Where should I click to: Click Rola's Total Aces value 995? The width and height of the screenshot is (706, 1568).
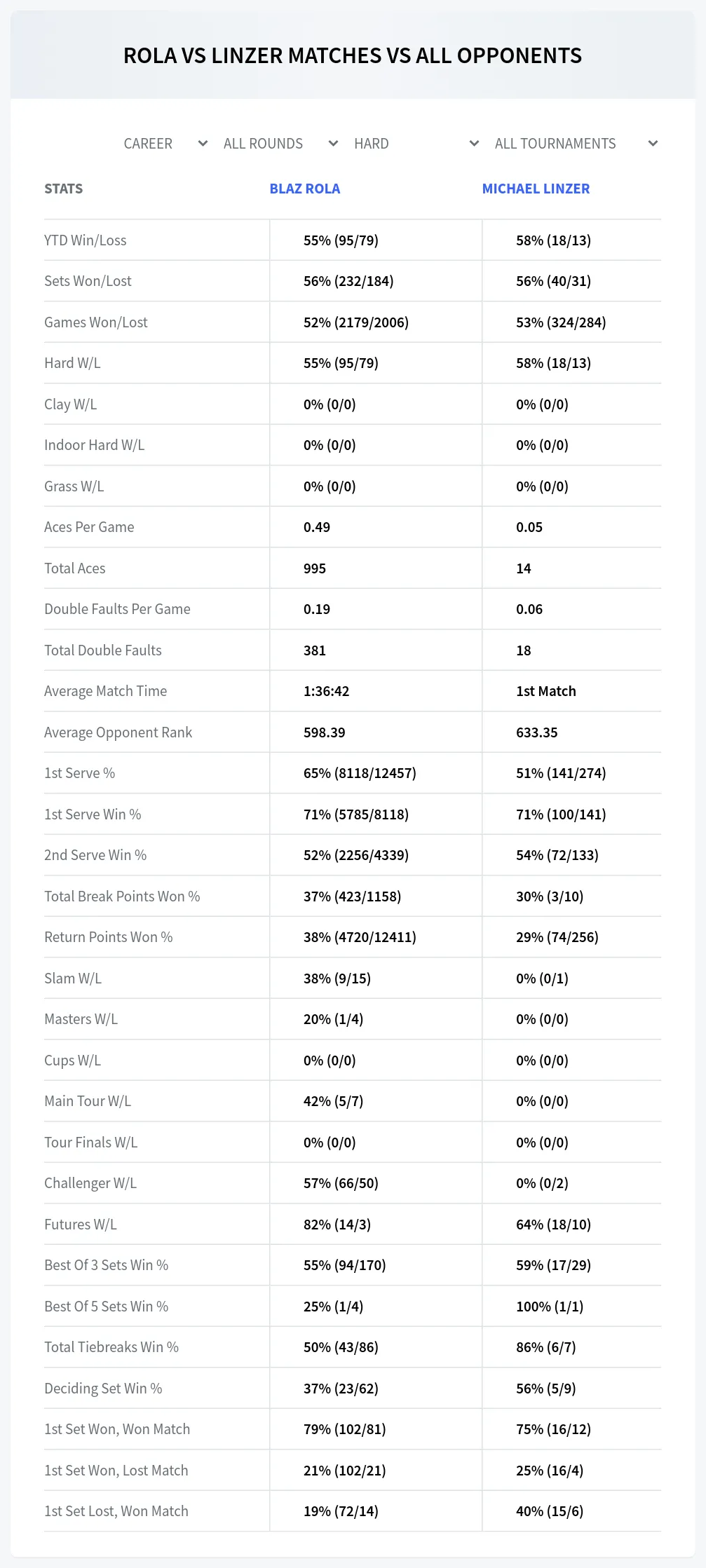tap(315, 568)
